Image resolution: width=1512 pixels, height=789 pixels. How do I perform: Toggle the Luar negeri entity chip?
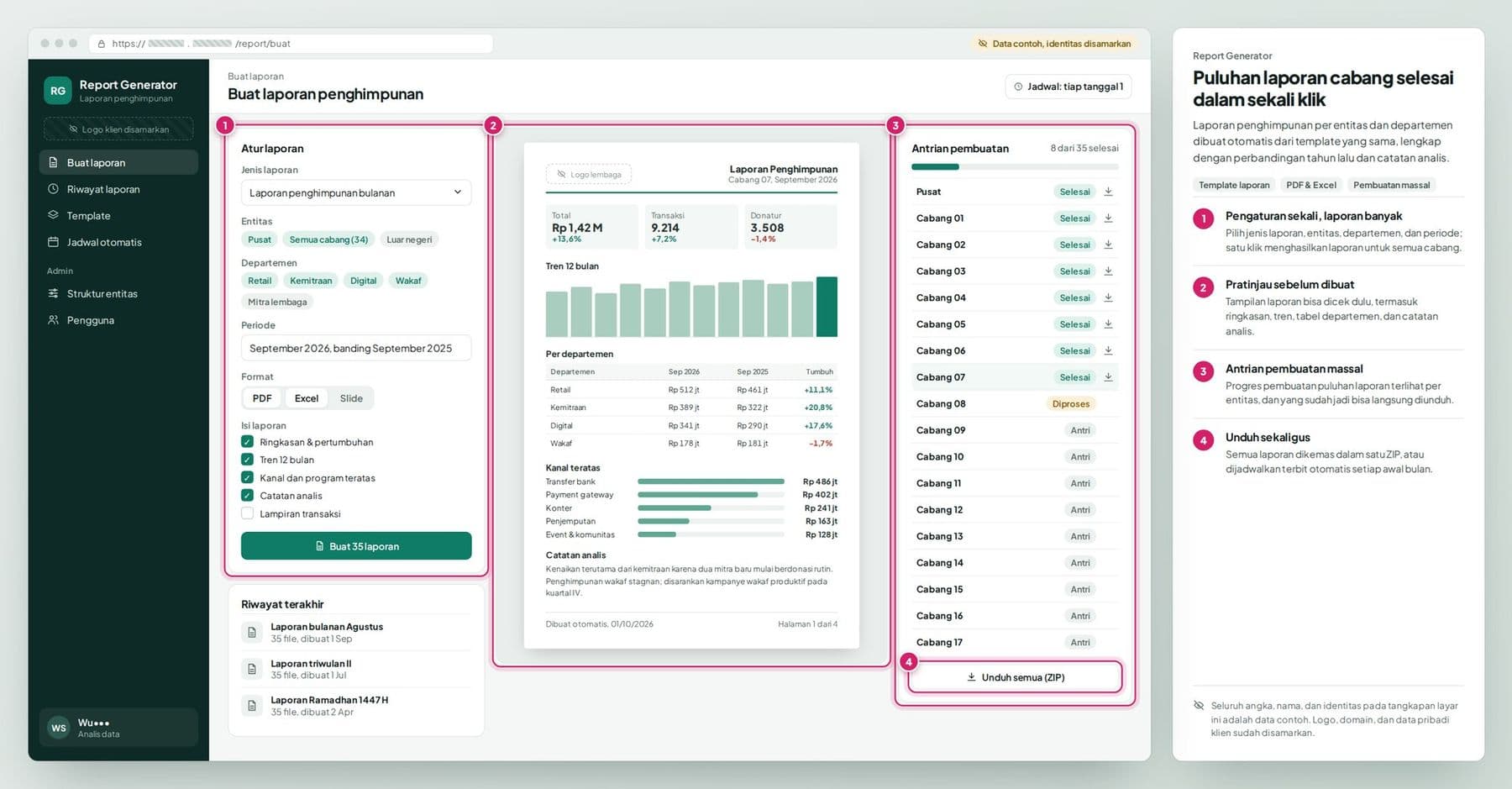pyautogui.click(x=409, y=239)
